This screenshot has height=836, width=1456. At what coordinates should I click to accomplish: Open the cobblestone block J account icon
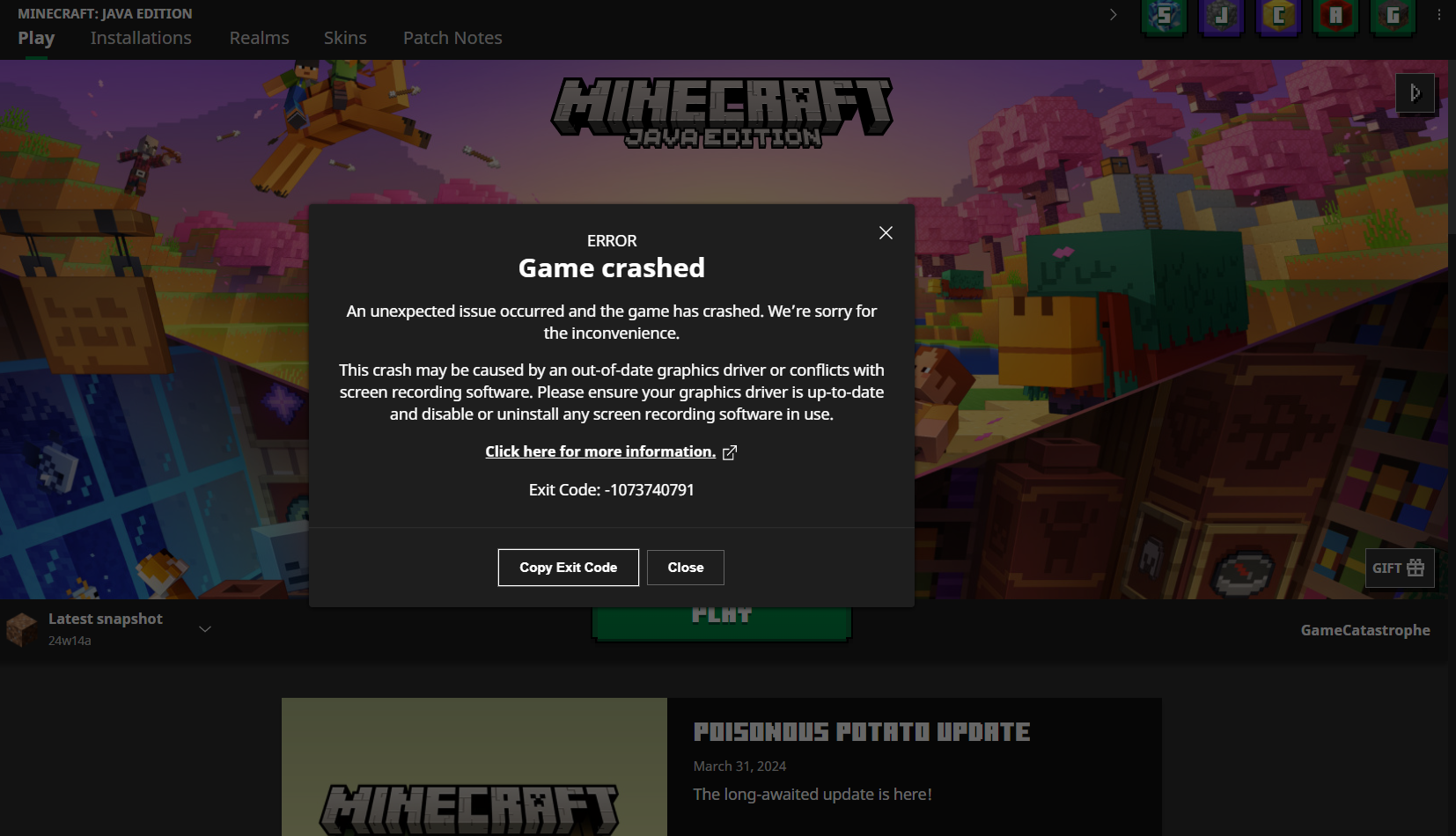tap(1221, 17)
